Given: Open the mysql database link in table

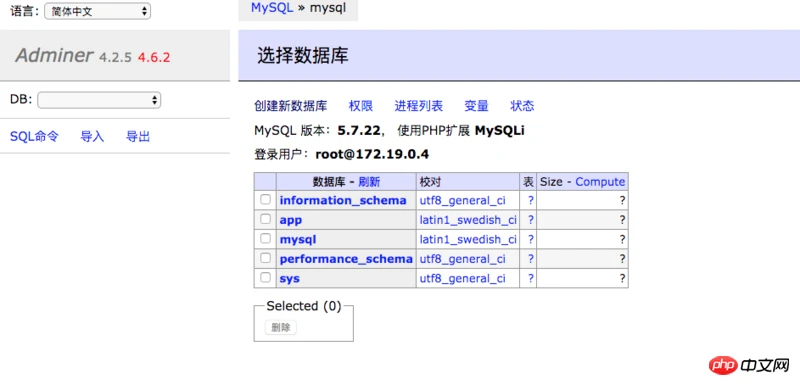Looking at the screenshot, I should tap(298, 240).
